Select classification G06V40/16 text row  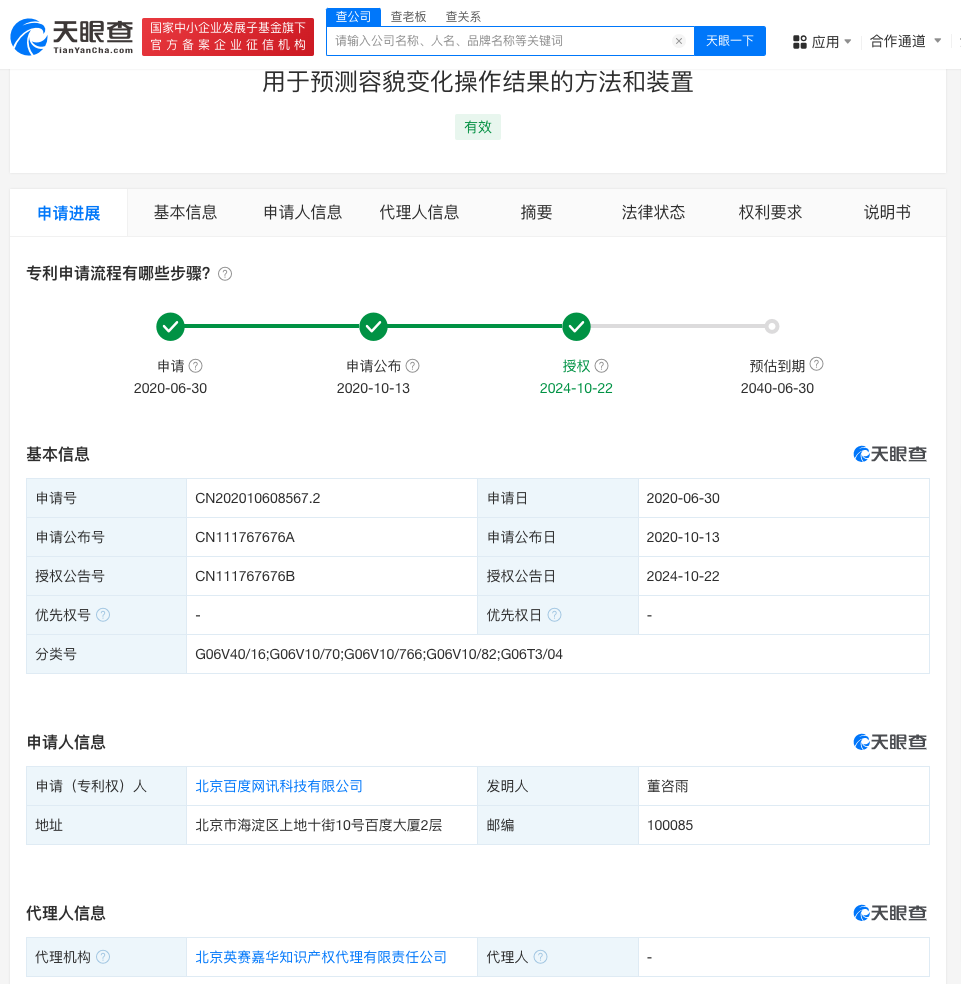[378, 654]
